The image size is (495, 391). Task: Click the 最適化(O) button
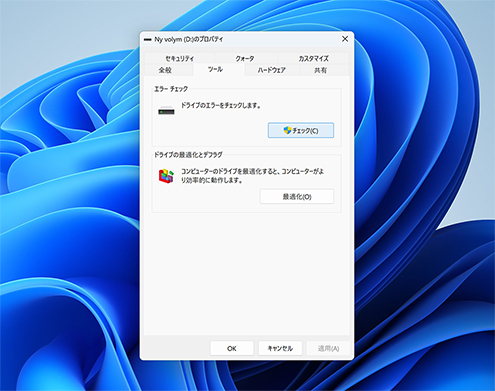pyautogui.click(x=297, y=197)
